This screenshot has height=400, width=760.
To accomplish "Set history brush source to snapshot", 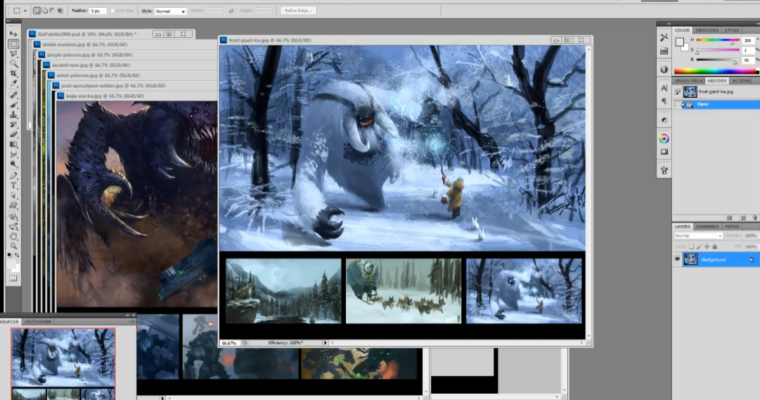I will point(677,92).
